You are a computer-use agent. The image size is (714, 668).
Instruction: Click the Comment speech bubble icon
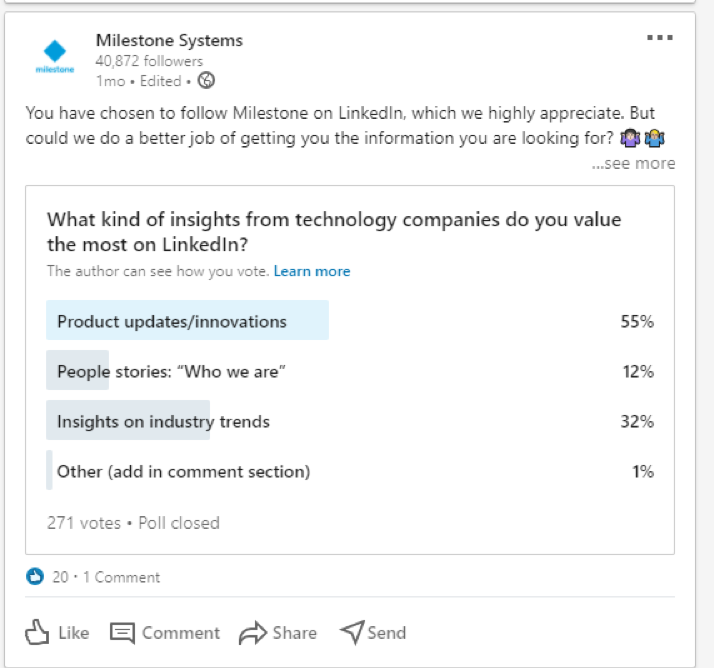(122, 633)
